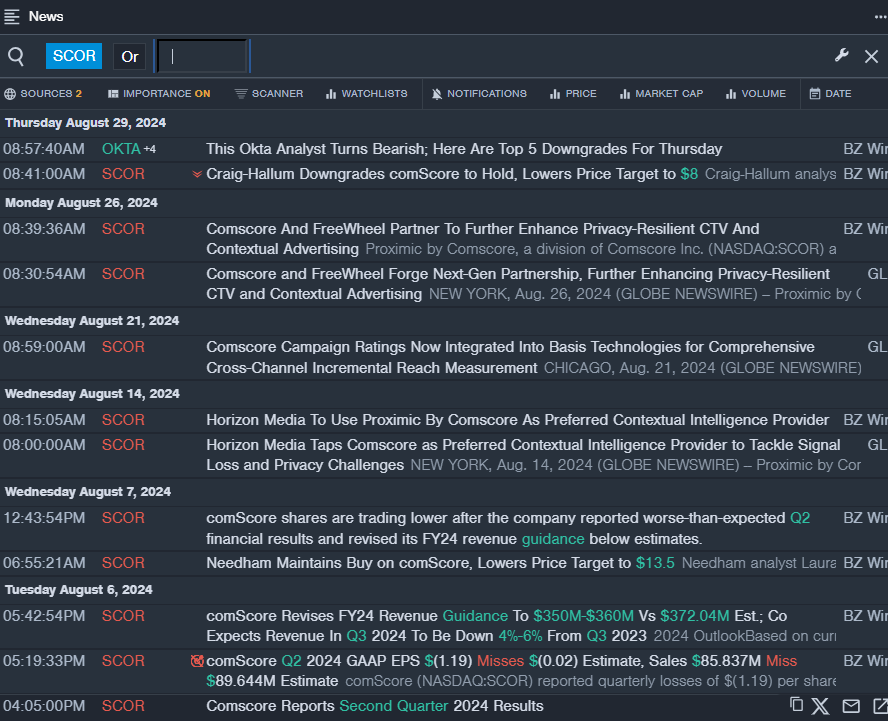Copy the selected news item

tap(796, 705)
